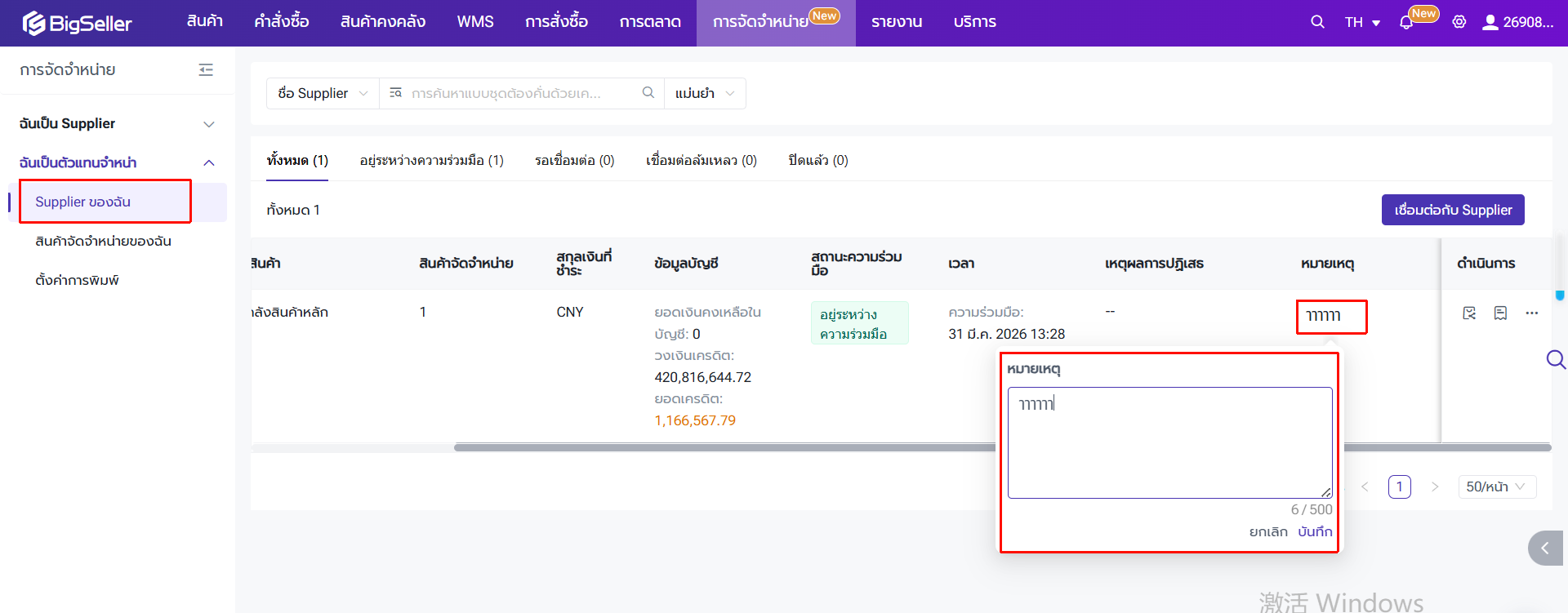Open the notification bell

coord(1405,23)
